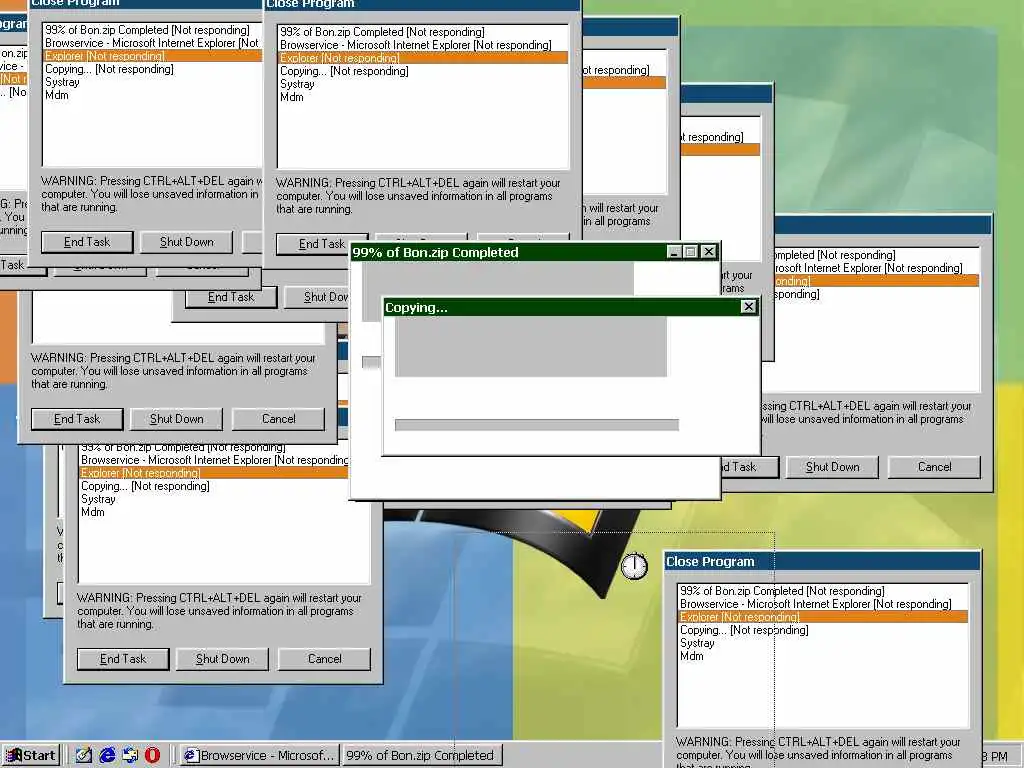Click the bottom-right Close Program dialog title bar
Screen dimensions: 1024x768
(x=823, y=562)
